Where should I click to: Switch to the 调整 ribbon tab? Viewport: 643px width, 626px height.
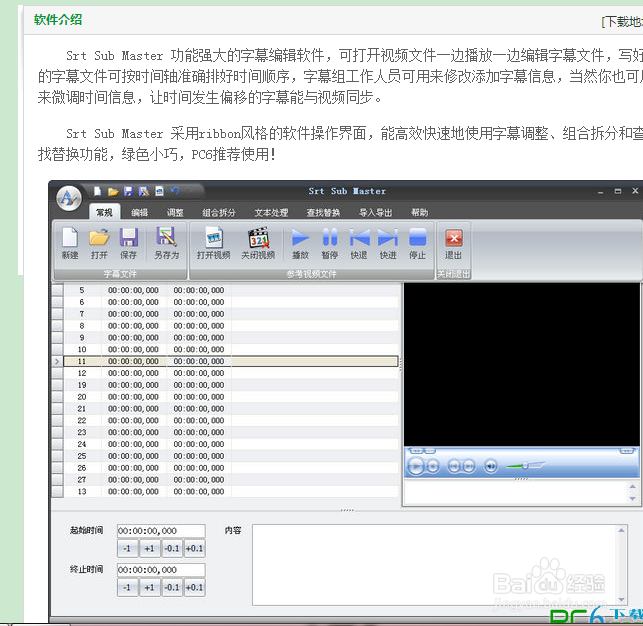pos(175,212)
